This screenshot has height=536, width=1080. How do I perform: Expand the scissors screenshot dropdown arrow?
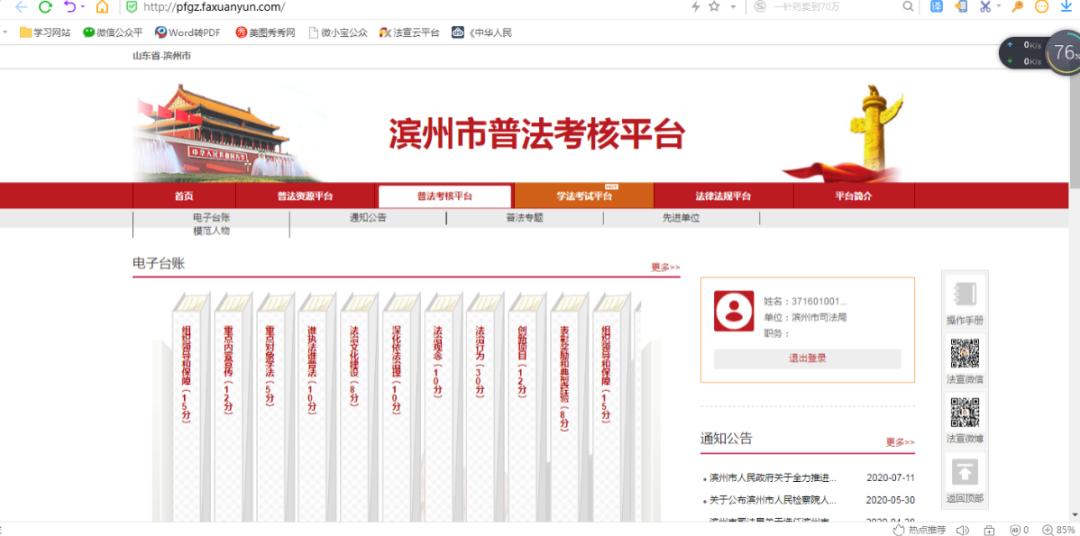(x=998, y=7)
